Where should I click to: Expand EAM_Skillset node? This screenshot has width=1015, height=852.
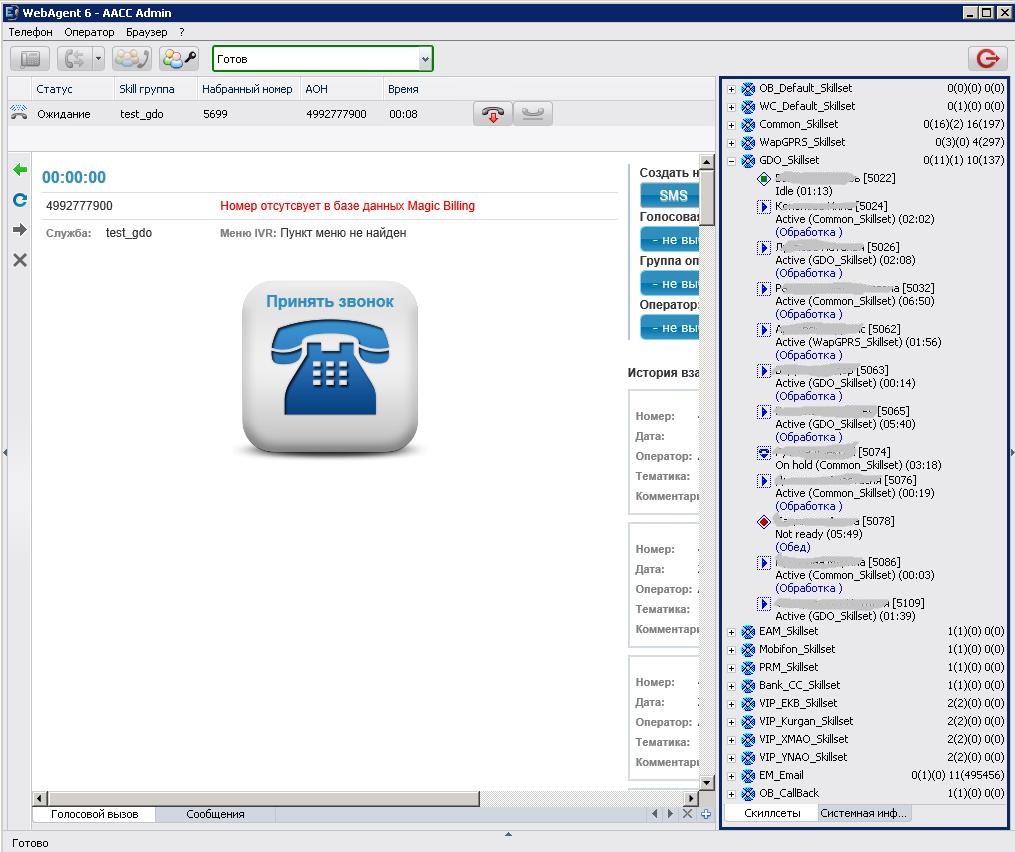(x=731, y=633)
